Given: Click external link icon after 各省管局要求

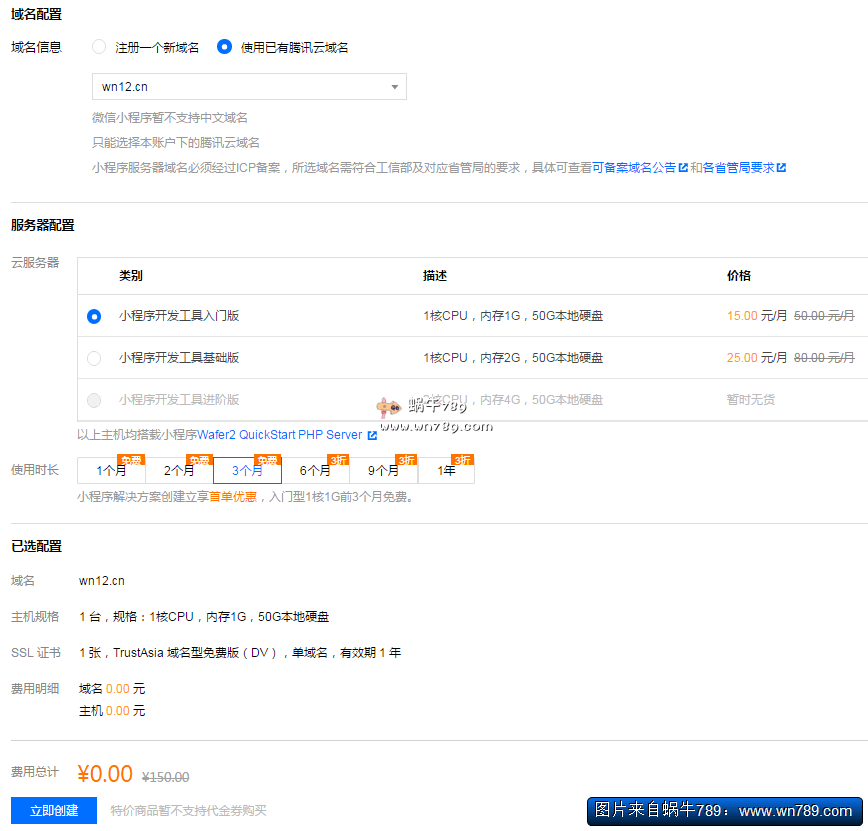Looking at the screenshot, I should (x=782, y=168).
